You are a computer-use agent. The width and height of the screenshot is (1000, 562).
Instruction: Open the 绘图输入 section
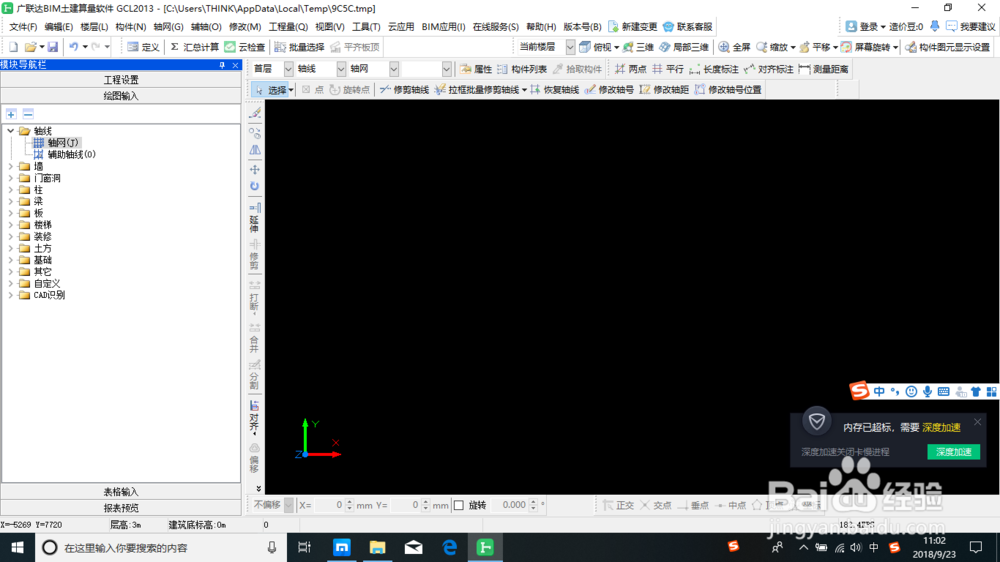121,96
